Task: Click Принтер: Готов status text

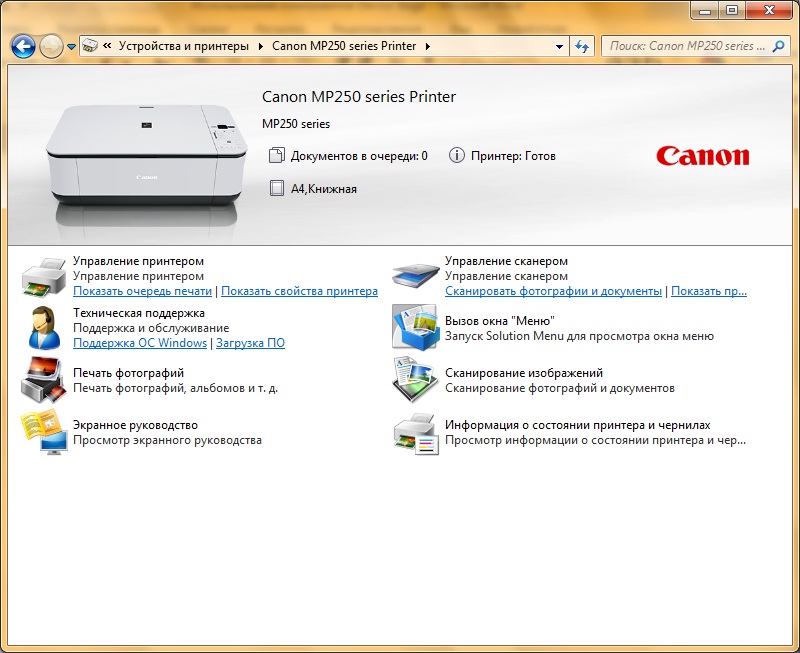Action: tap(513, 156)
